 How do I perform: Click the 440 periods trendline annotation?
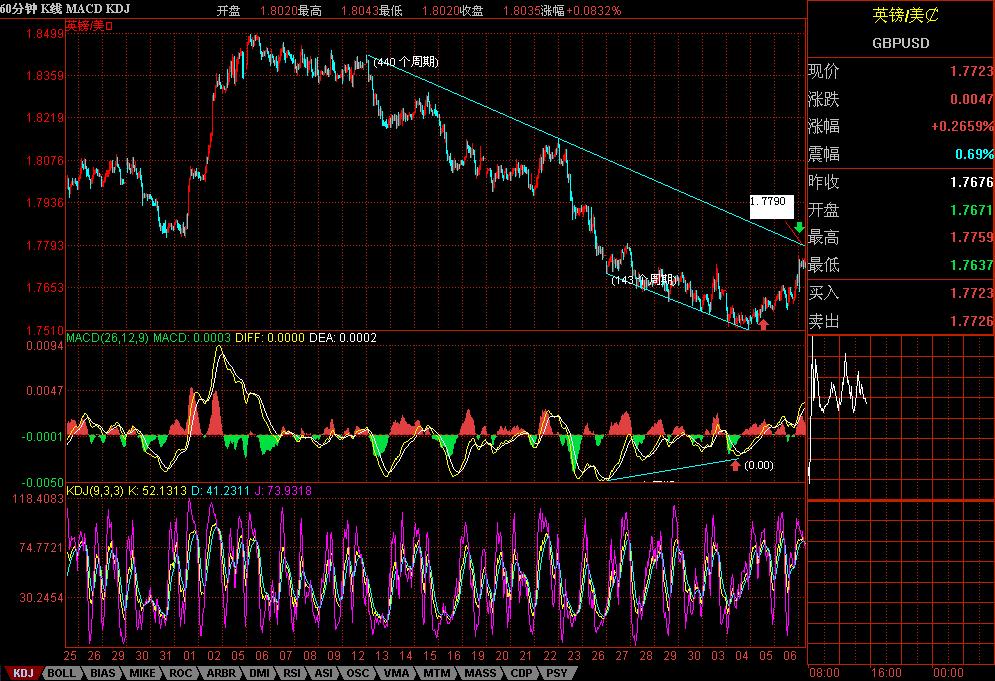[405, 62]
